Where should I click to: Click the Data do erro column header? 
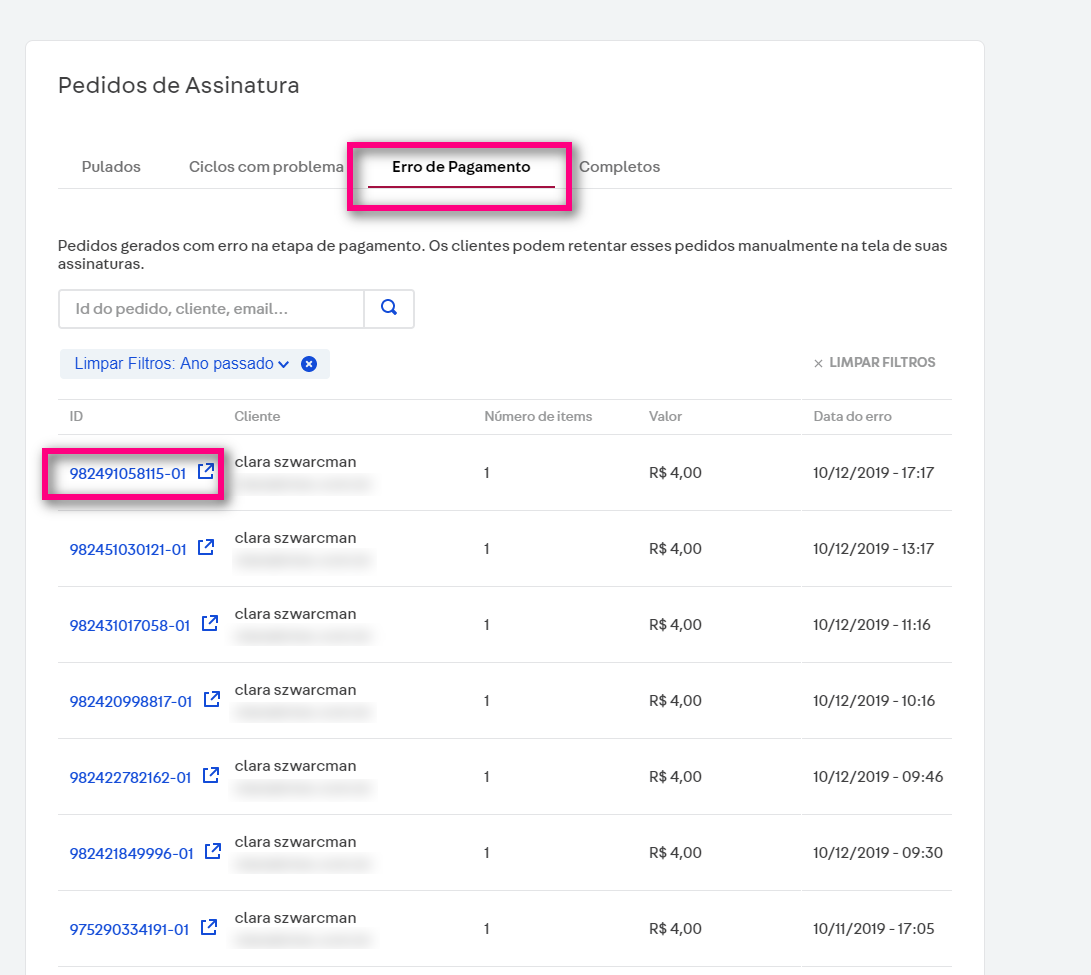point(852,416)
